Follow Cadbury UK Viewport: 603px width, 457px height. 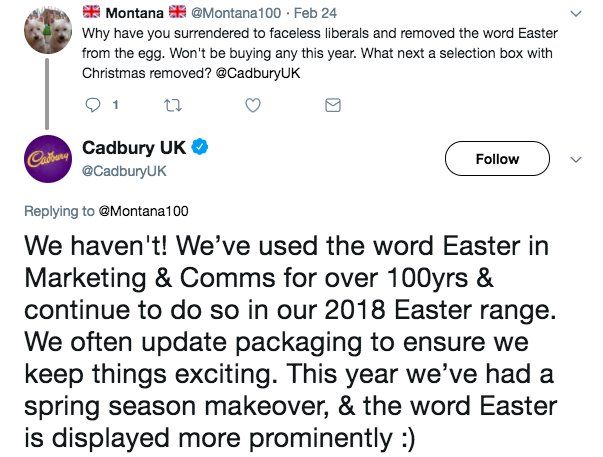click(x=497, y=159)
